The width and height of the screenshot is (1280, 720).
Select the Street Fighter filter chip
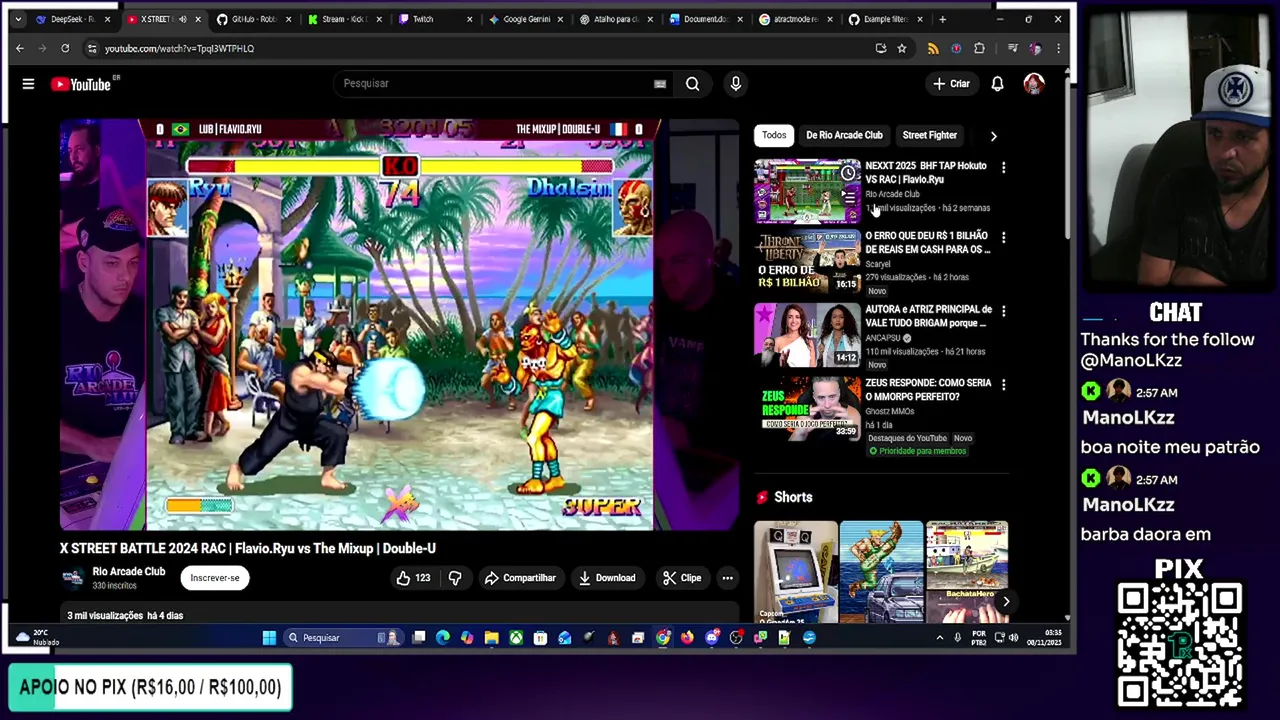point(929,135)
